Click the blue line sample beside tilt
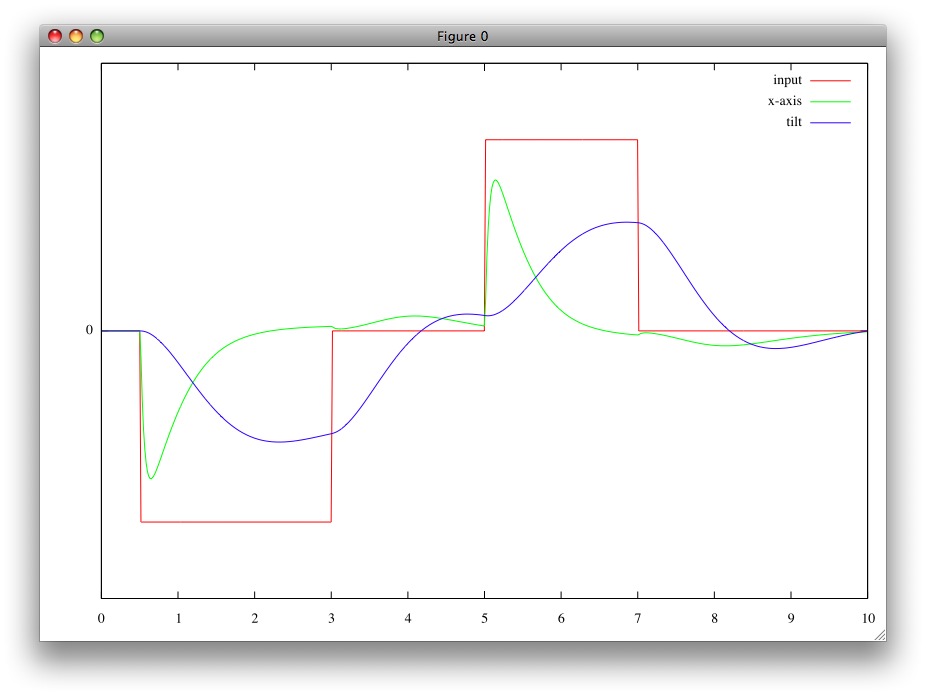The height and width of the screenshot is (696, 926). tap(830, 122)
